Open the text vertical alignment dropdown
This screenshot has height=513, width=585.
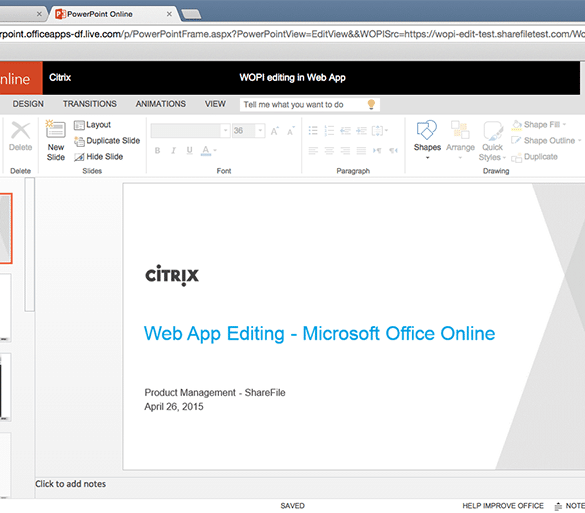[380, 131]
